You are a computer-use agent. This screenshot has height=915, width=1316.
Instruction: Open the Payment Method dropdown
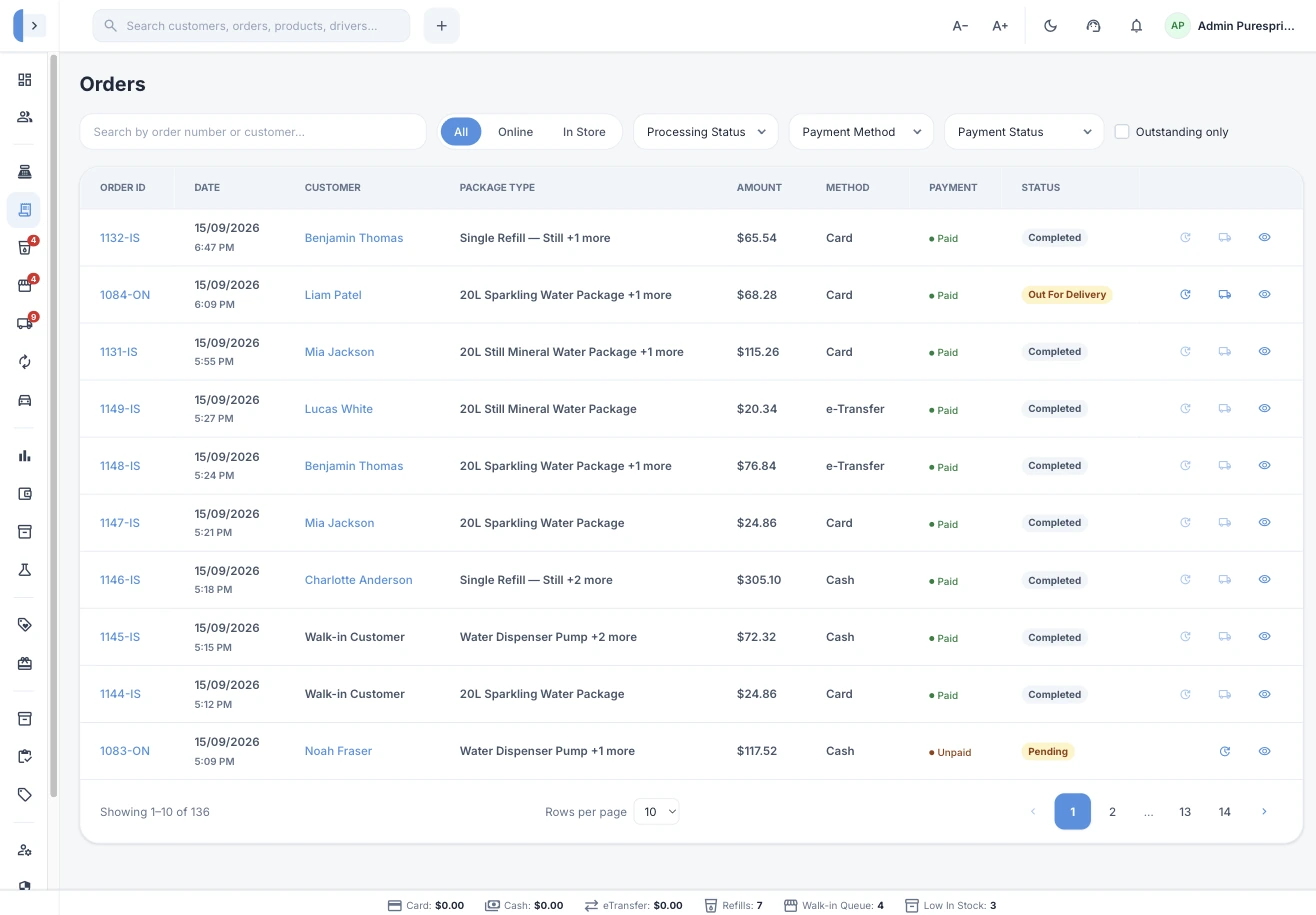tap(861, 132)
